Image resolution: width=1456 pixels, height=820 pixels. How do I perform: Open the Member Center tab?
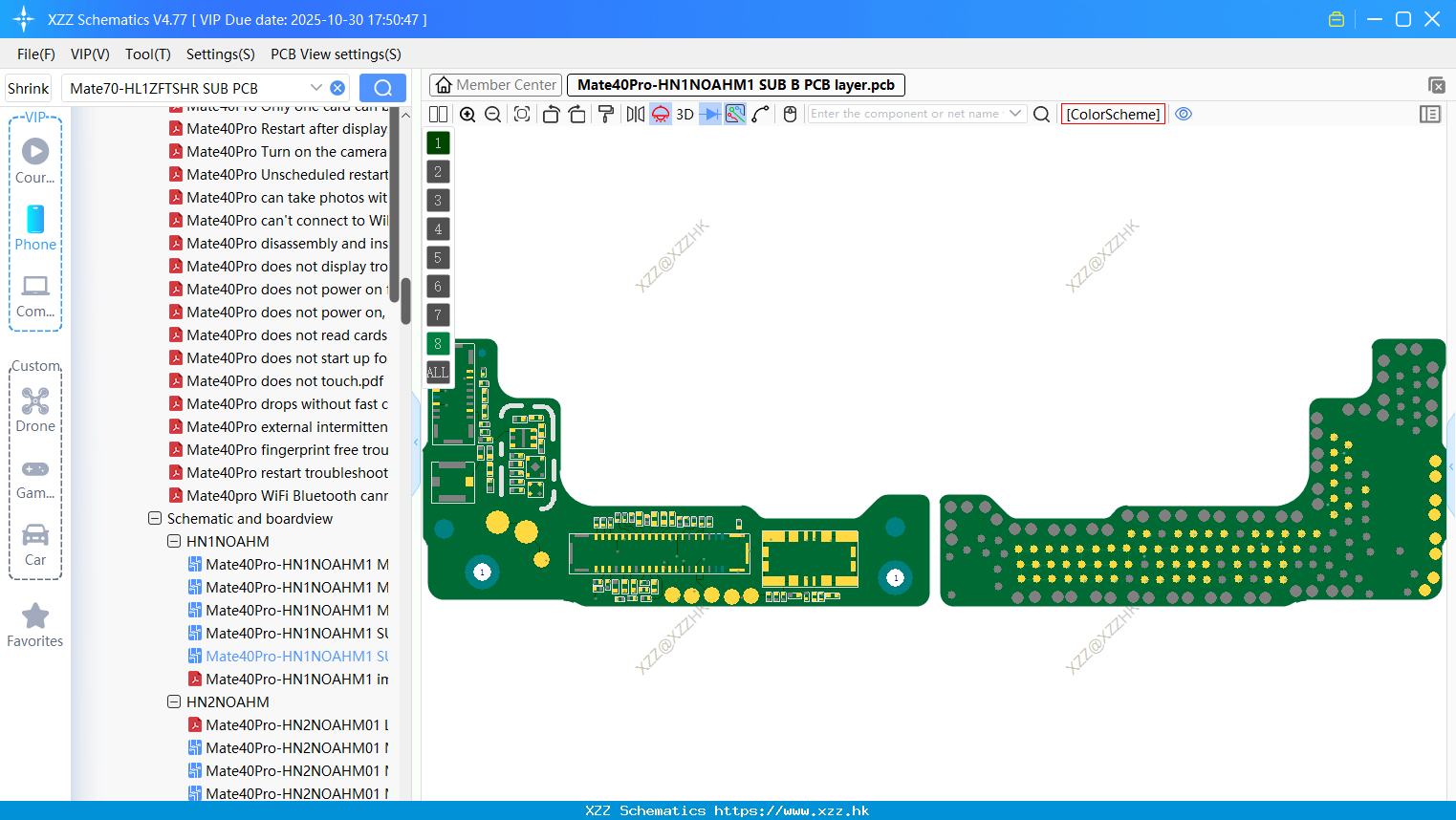[x=496, y=85]
